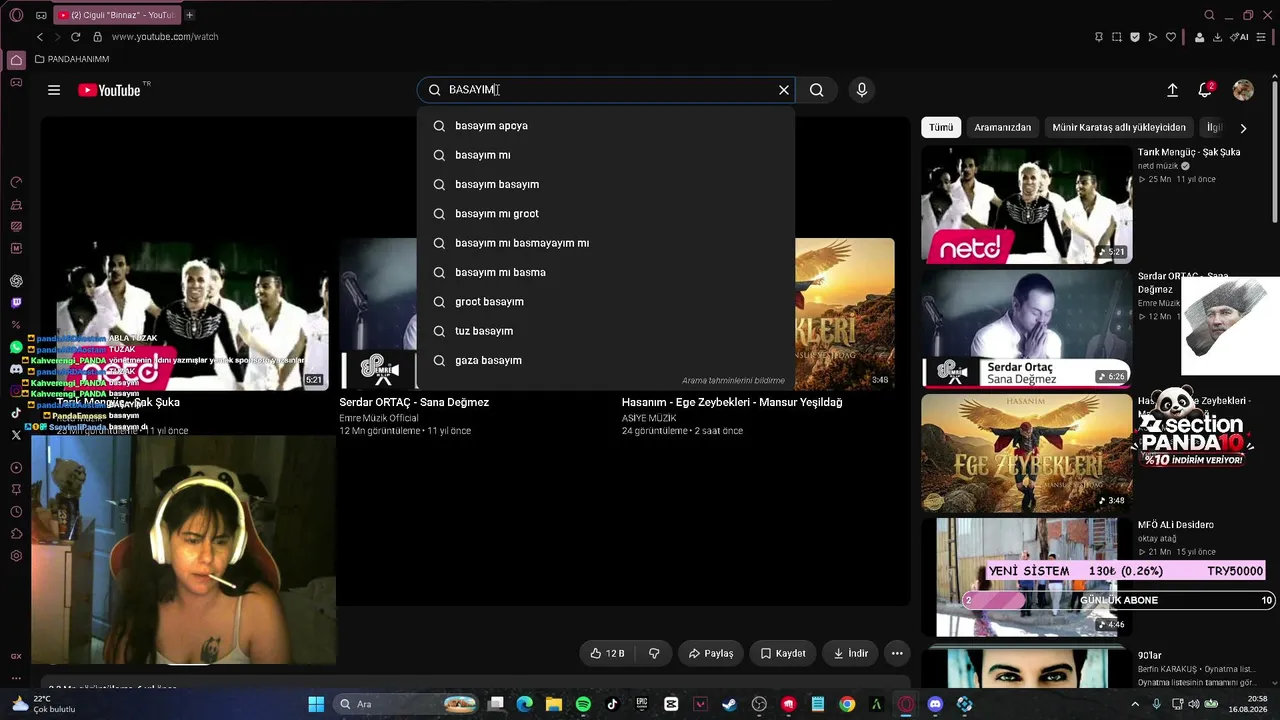The width and height of the screenshot is (1280, 720).
Task: Switch to the Ciguli "Binnaz" YouTube tab
Action: click(x=115, y=15)
